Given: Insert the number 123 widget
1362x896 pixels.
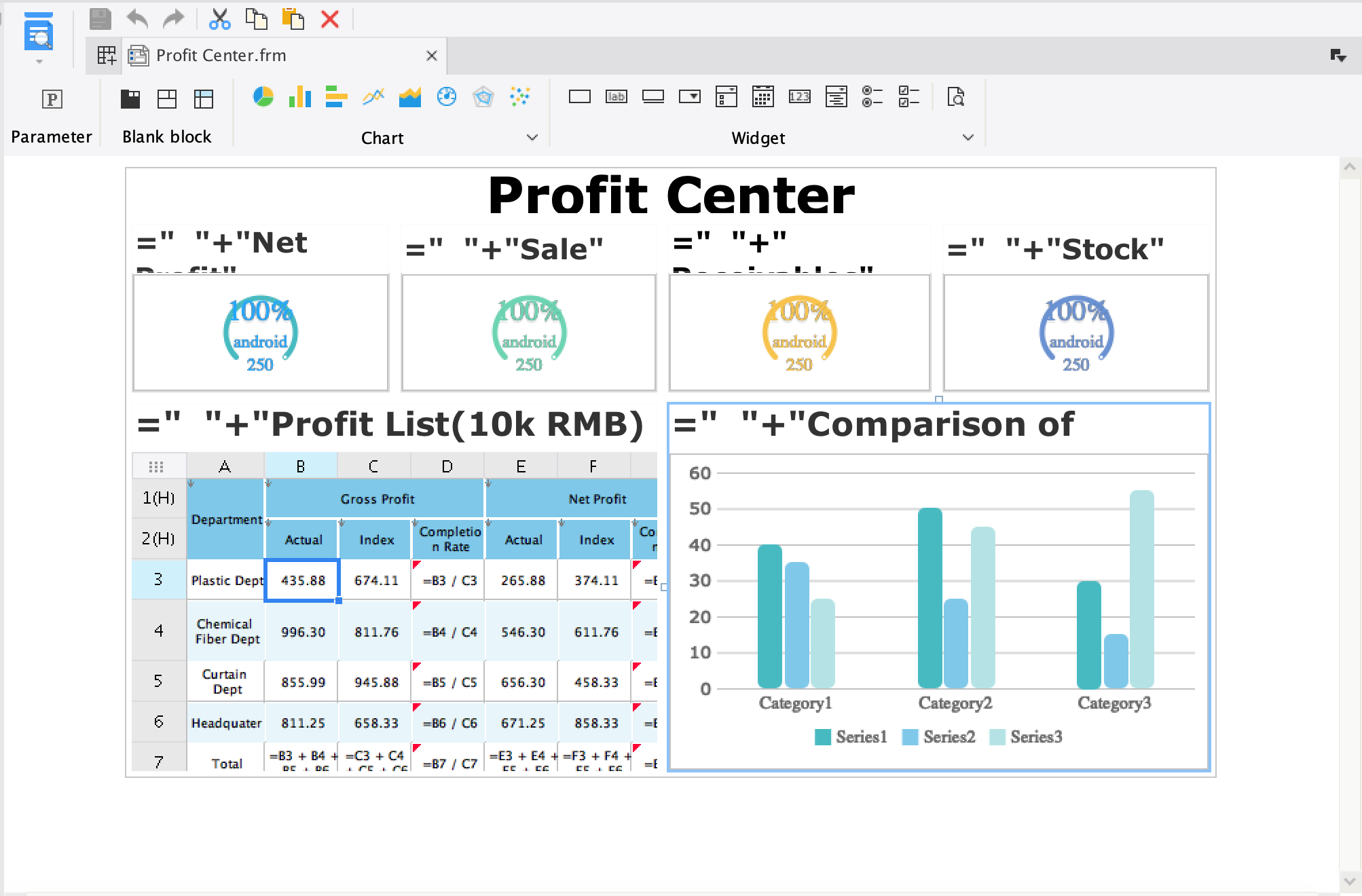Looking at the screenshot, I should [x=800, y=97].
